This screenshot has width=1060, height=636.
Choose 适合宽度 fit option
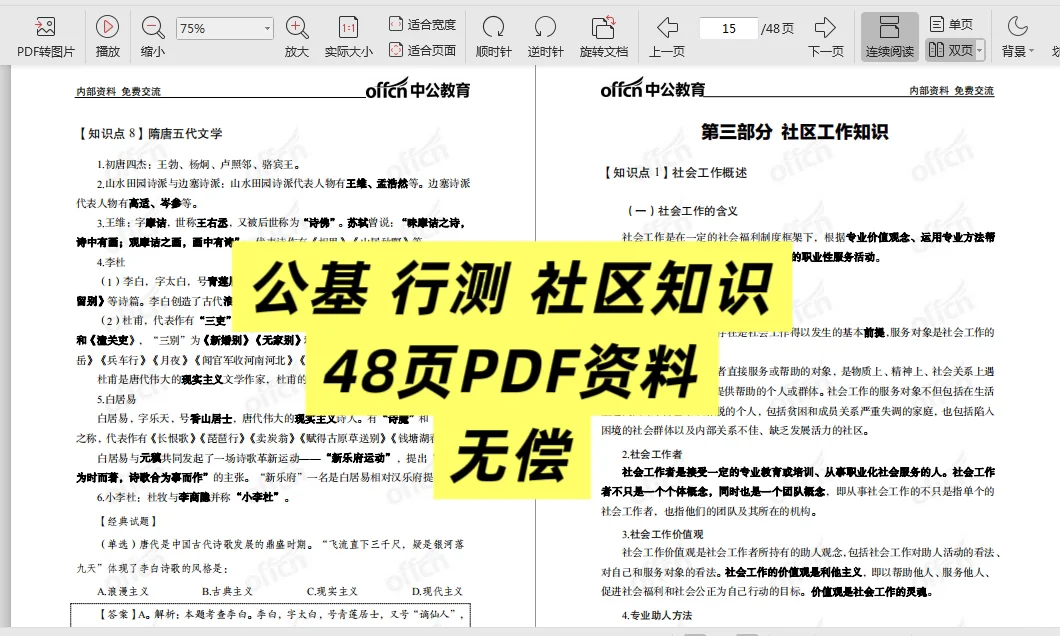423,24
